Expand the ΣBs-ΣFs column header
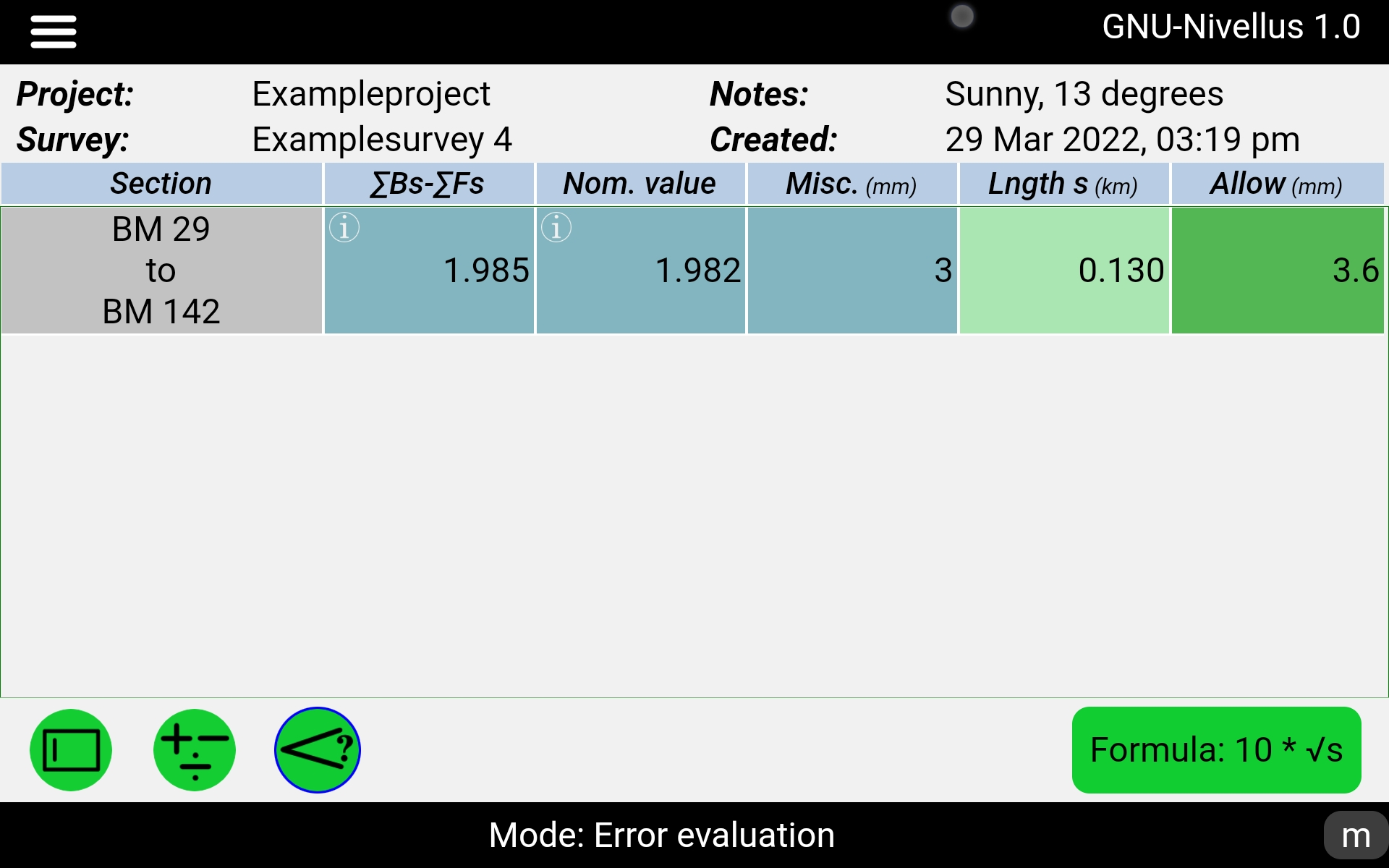This screenshot has height=868, width=1389. pos(428,184)
